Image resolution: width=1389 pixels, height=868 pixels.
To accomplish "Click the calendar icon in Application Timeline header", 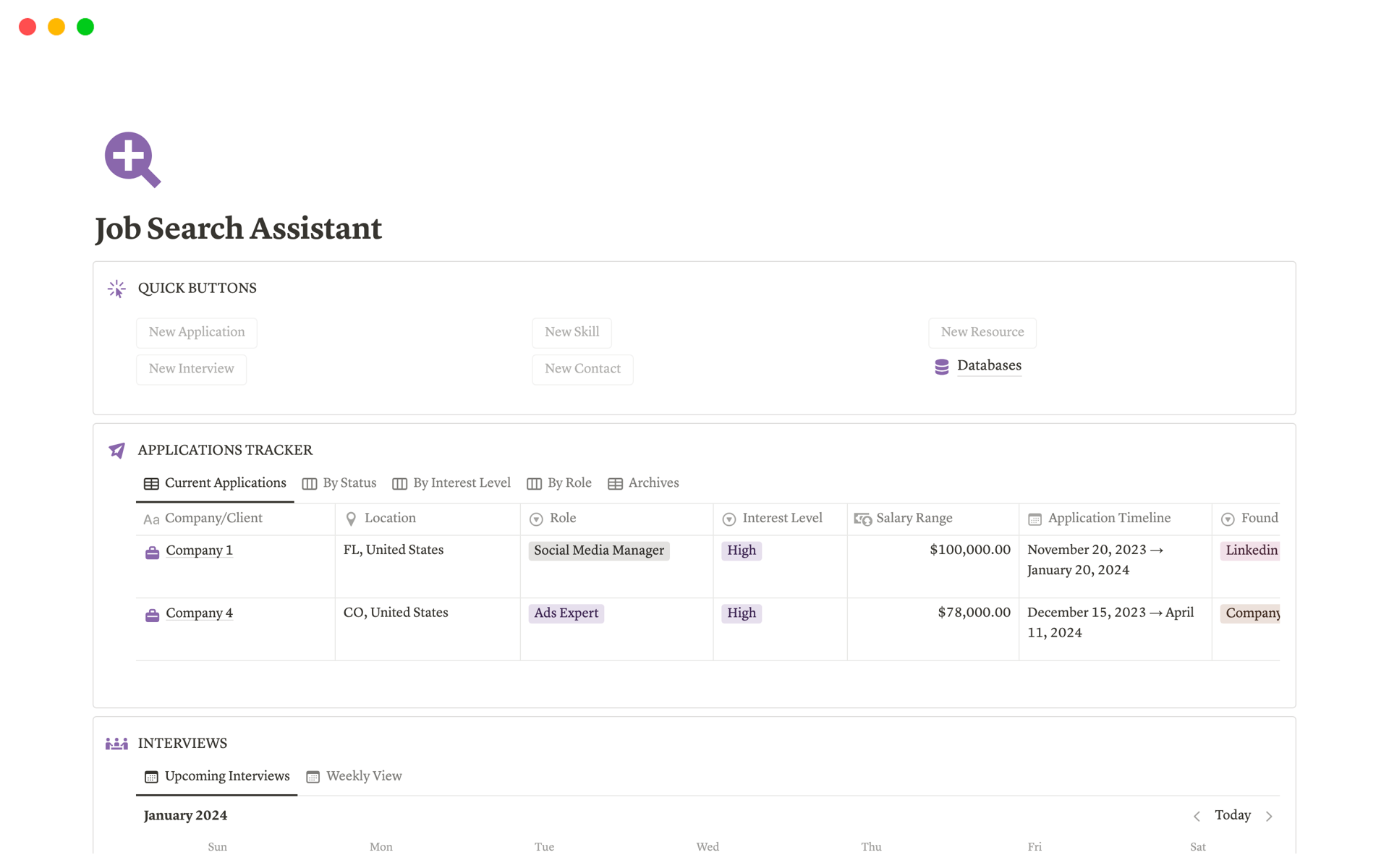I will [x=1035, y=519].
